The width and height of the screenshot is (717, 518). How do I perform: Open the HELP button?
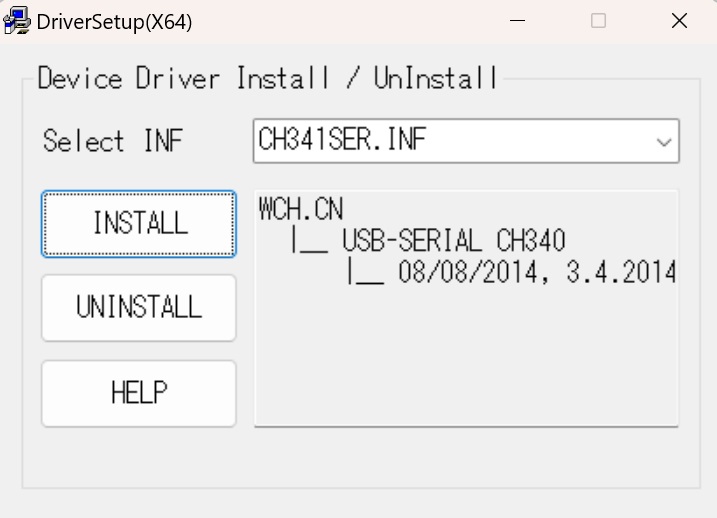[x=139, y=393]
